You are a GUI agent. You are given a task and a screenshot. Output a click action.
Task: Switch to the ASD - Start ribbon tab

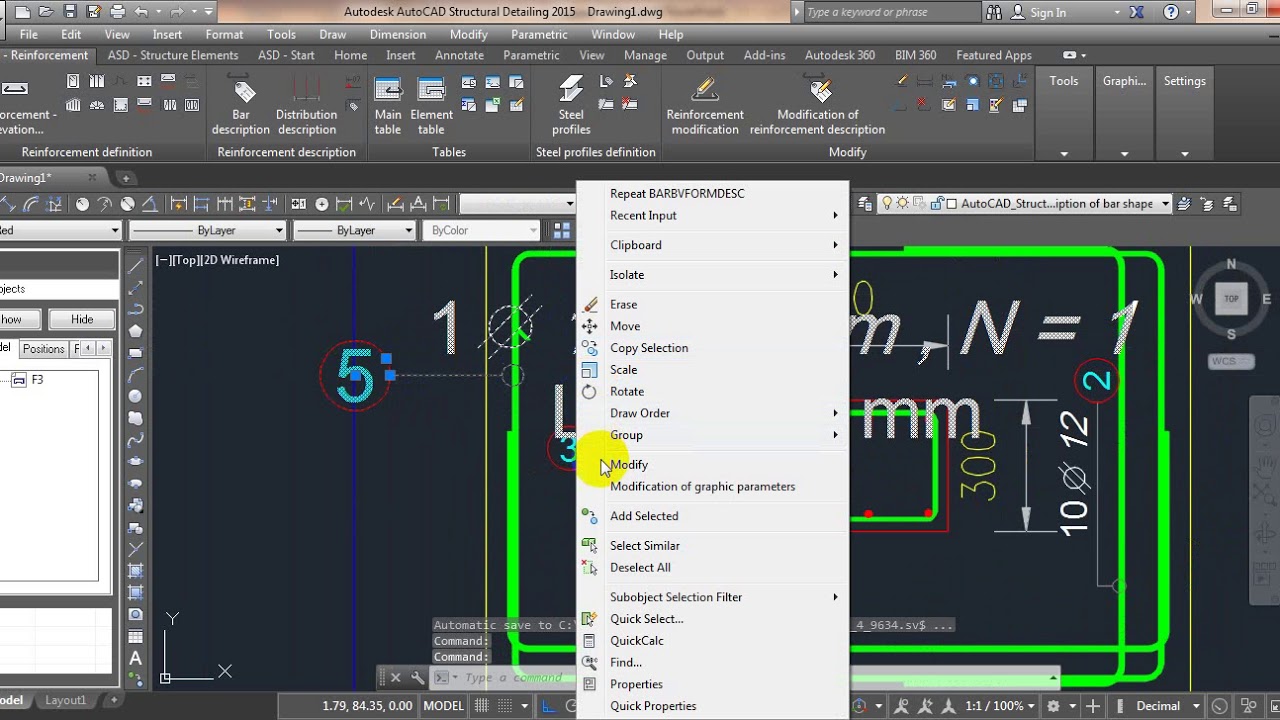coord(286,56)
